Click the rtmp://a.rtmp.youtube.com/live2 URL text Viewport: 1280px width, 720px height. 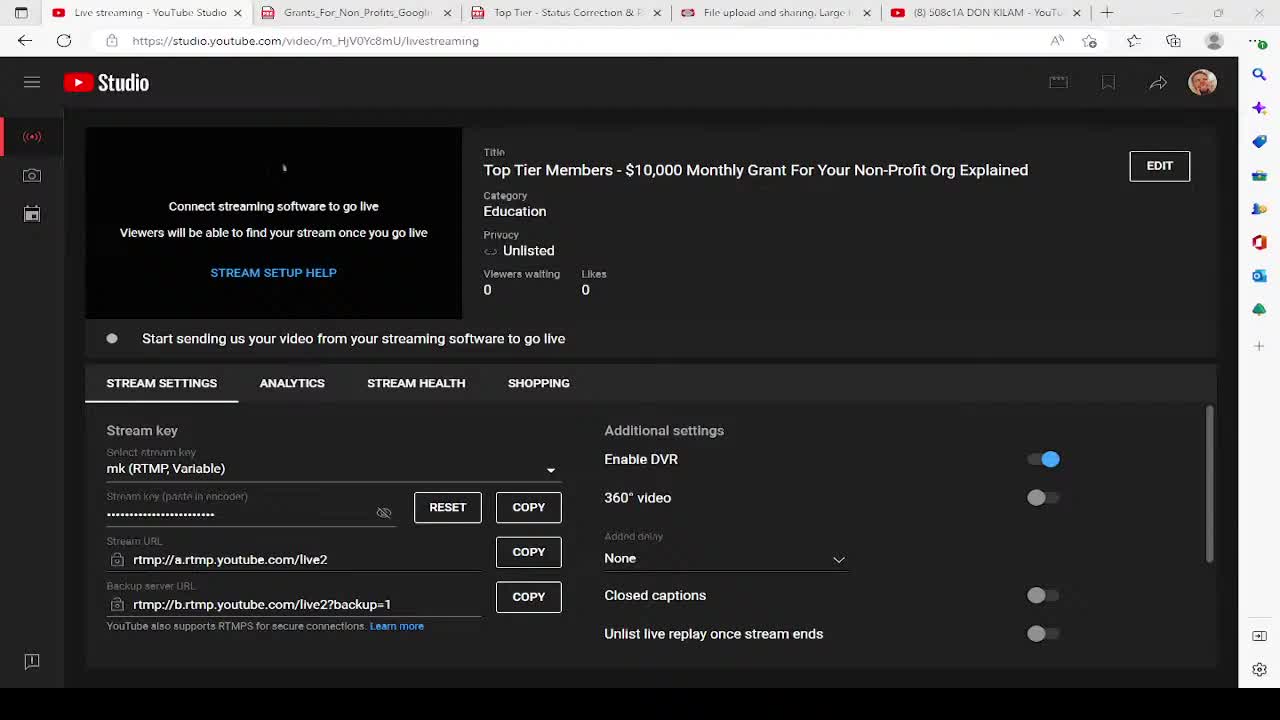pos(230,560)
